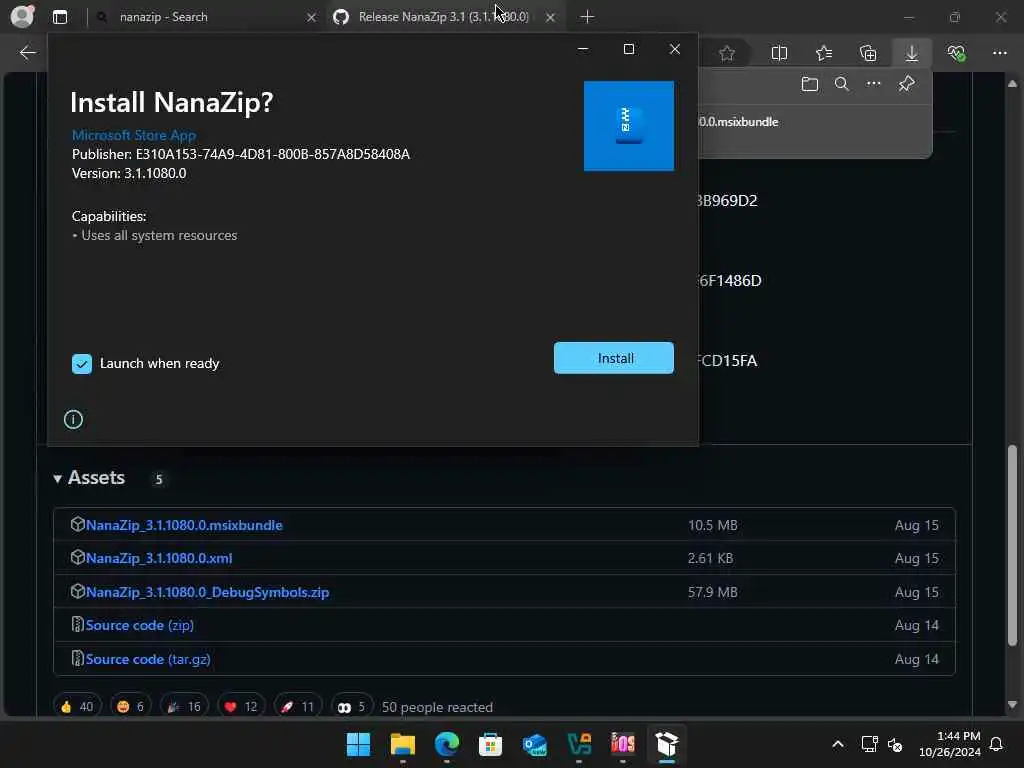Go back in the browser
The height and width of the screenshot is (768, 1024).
pos(27,53)
